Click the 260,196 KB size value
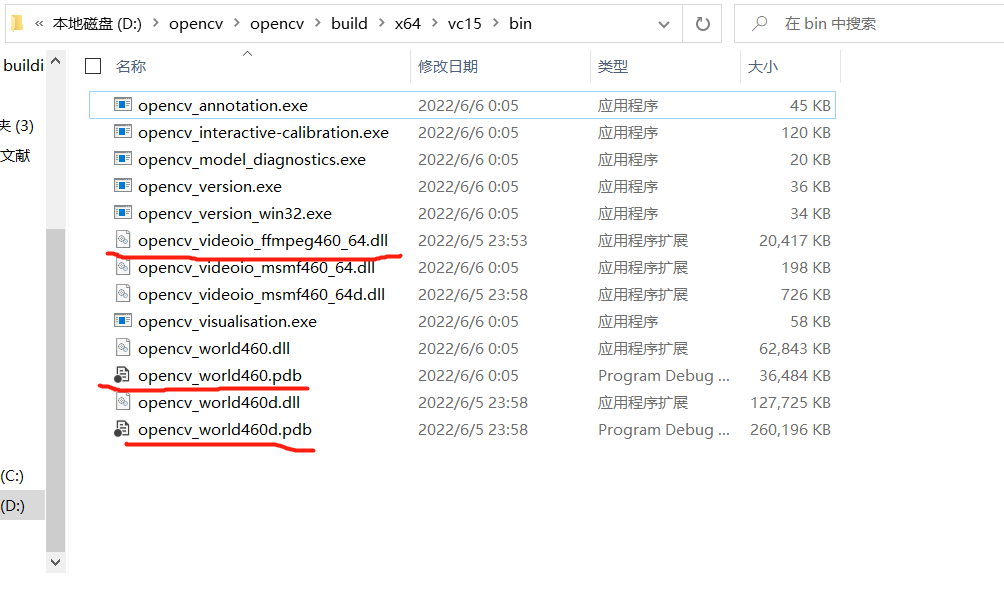The width and height of the screenshot is (1004, 591). coord(790,430)
